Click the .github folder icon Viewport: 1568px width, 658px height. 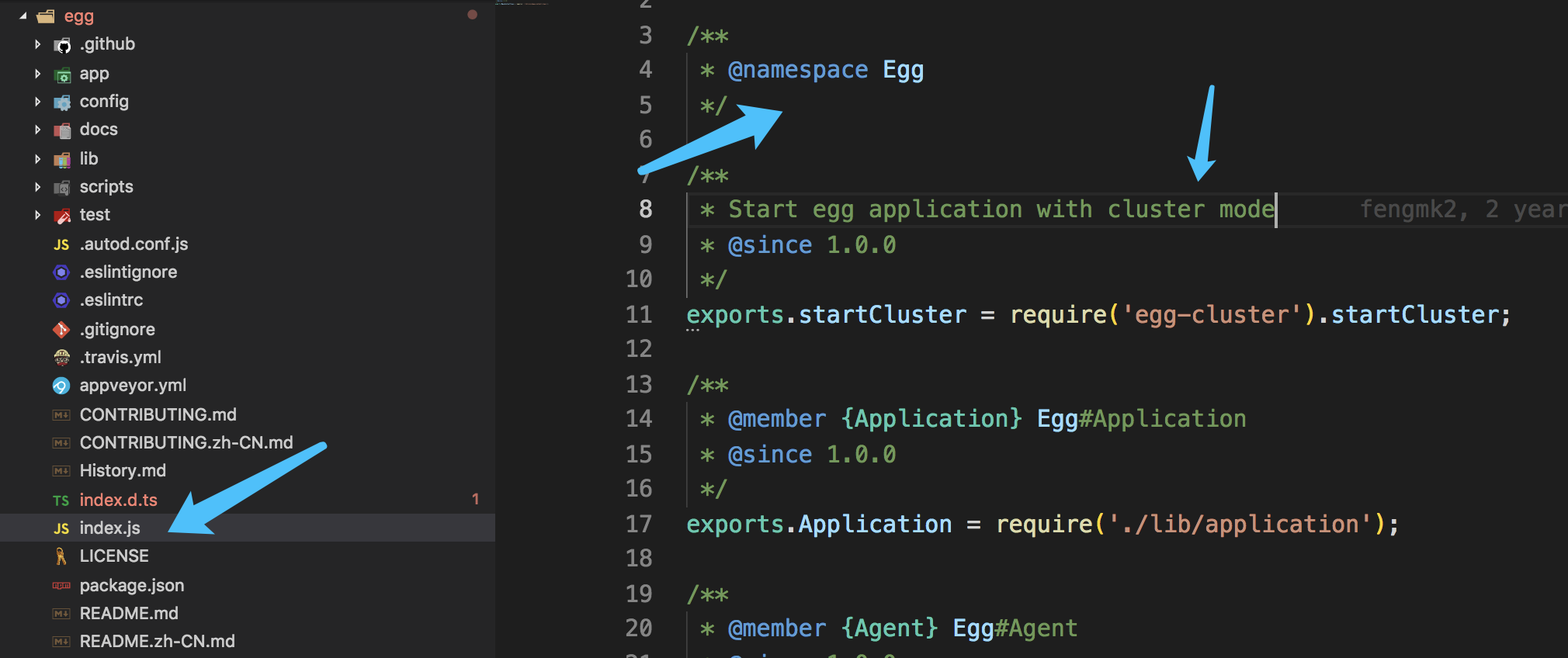61,46
